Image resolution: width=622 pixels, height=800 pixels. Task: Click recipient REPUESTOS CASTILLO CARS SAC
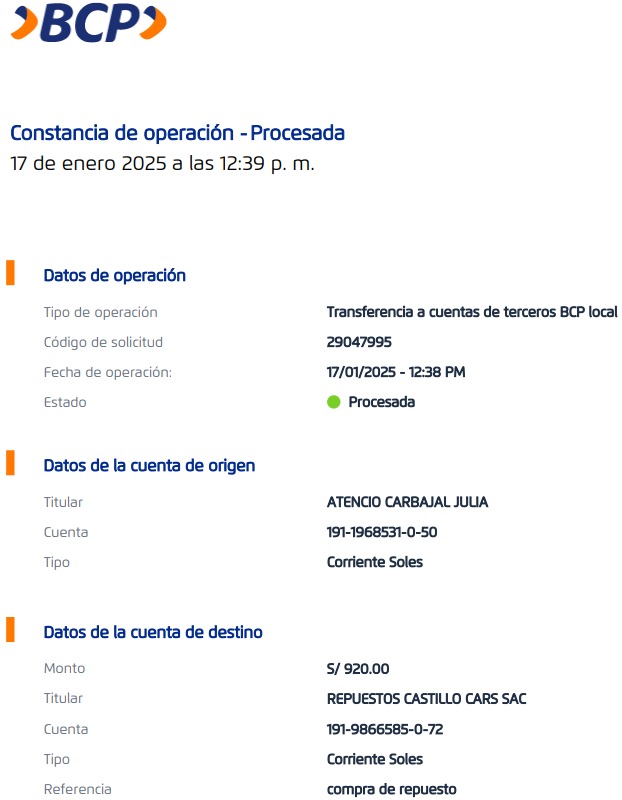[x=426, y=698]
